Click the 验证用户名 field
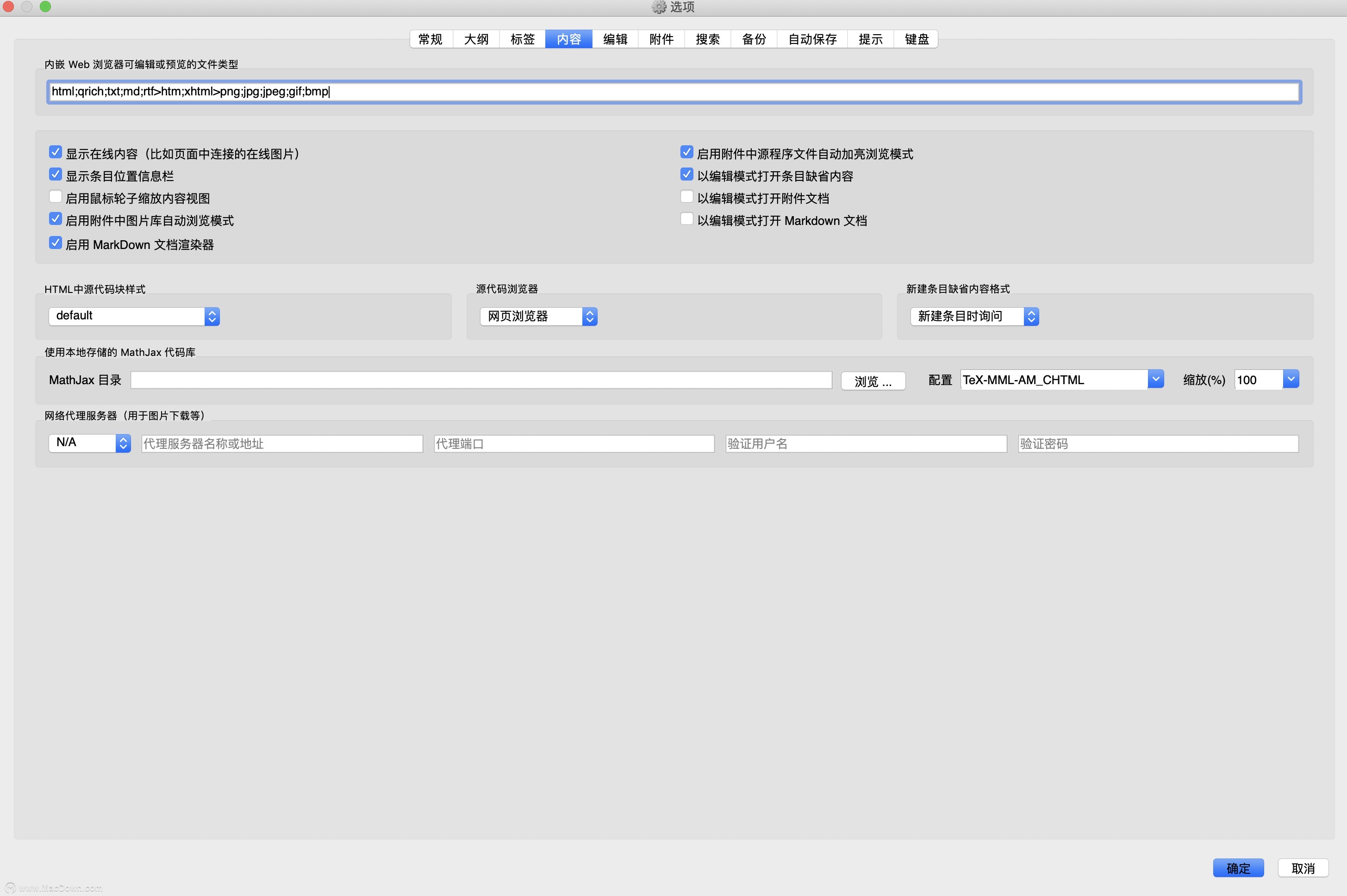This screenshot has width=1347, height=896. pyautogui.click(x=867, y=443)
